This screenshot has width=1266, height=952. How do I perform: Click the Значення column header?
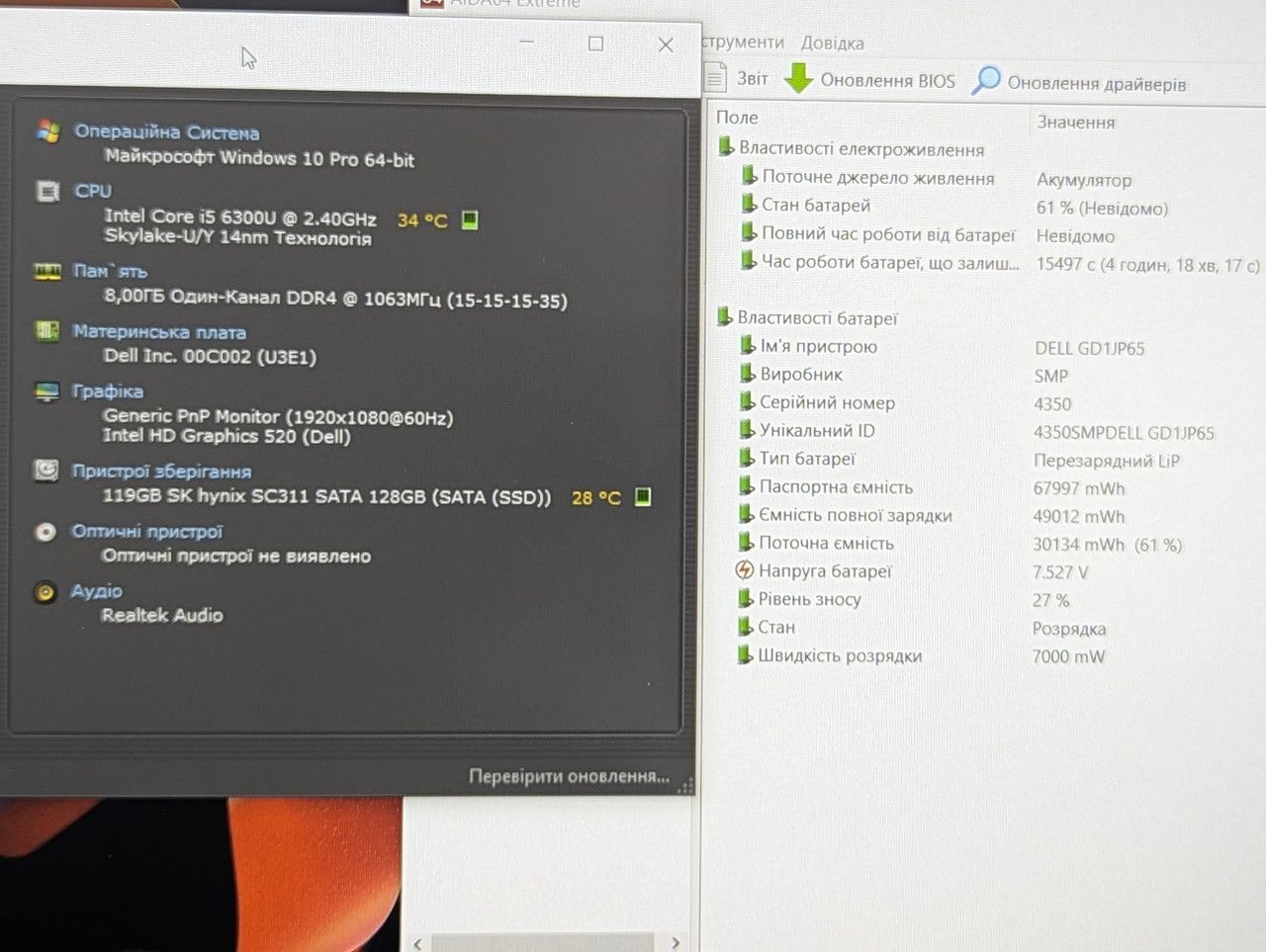[1076, 123]
